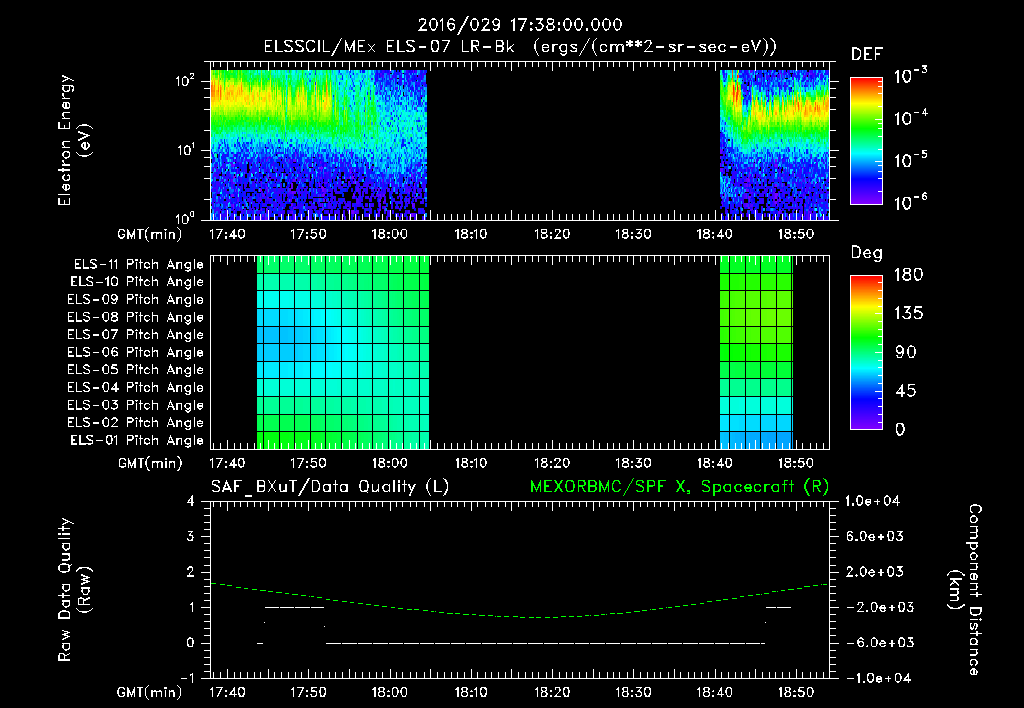Click 17:40 on the spectrogram time axis
Viewport: 1024px width, 708px height.
tap(227, 234)
